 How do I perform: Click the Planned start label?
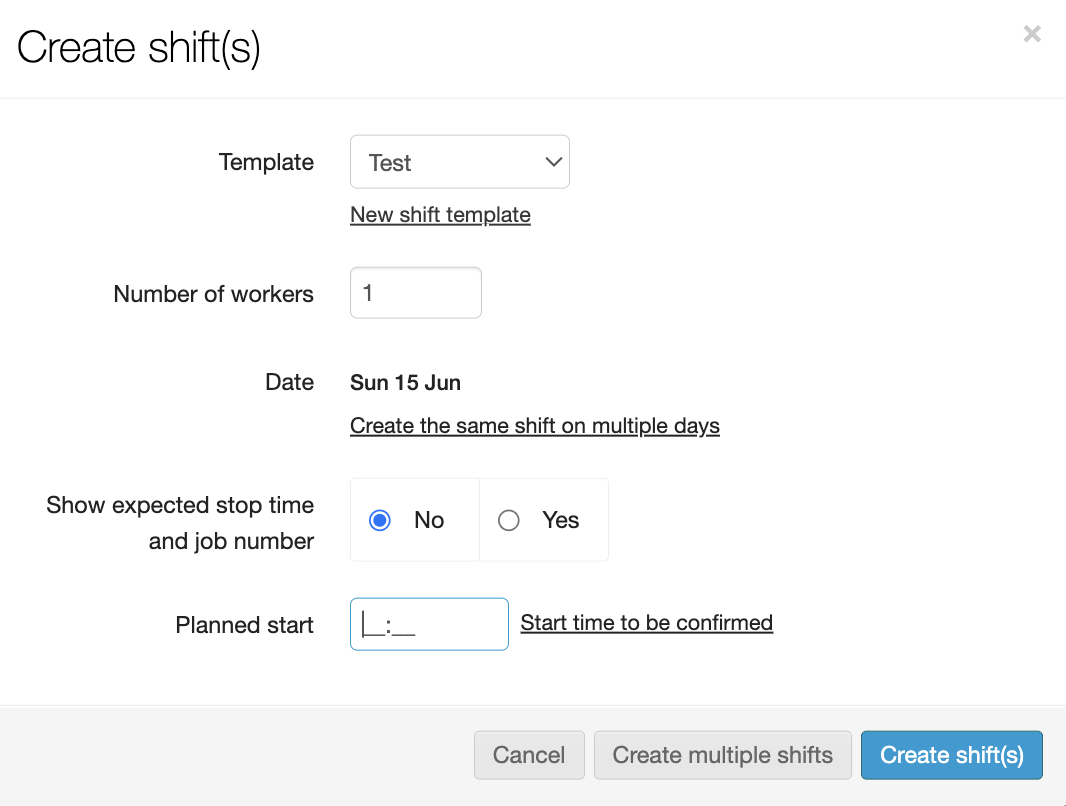point(245,625)
